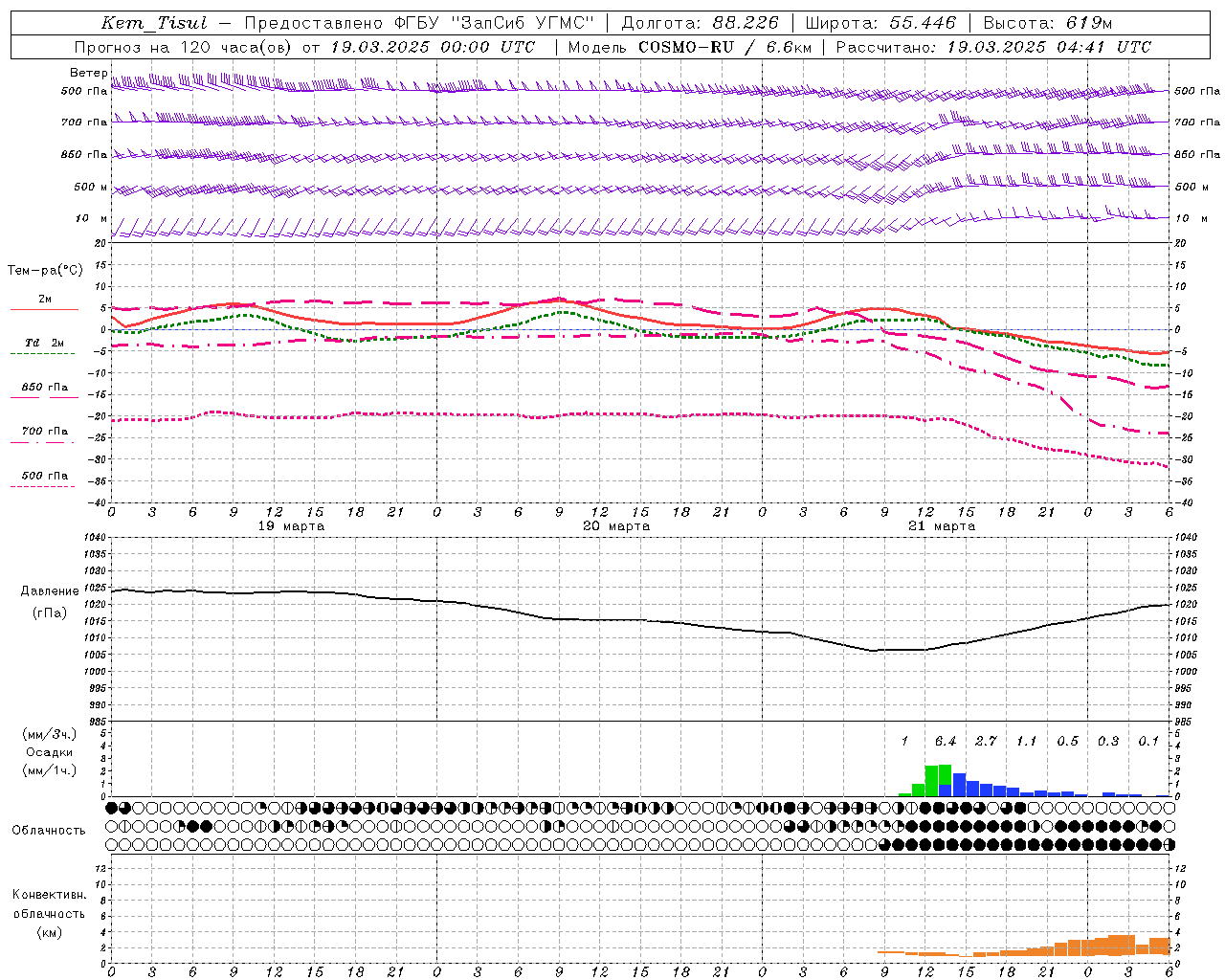Click the '2.7' precipitation total value
Screen dimensions: 1225x980
click(x=986, y=742)
